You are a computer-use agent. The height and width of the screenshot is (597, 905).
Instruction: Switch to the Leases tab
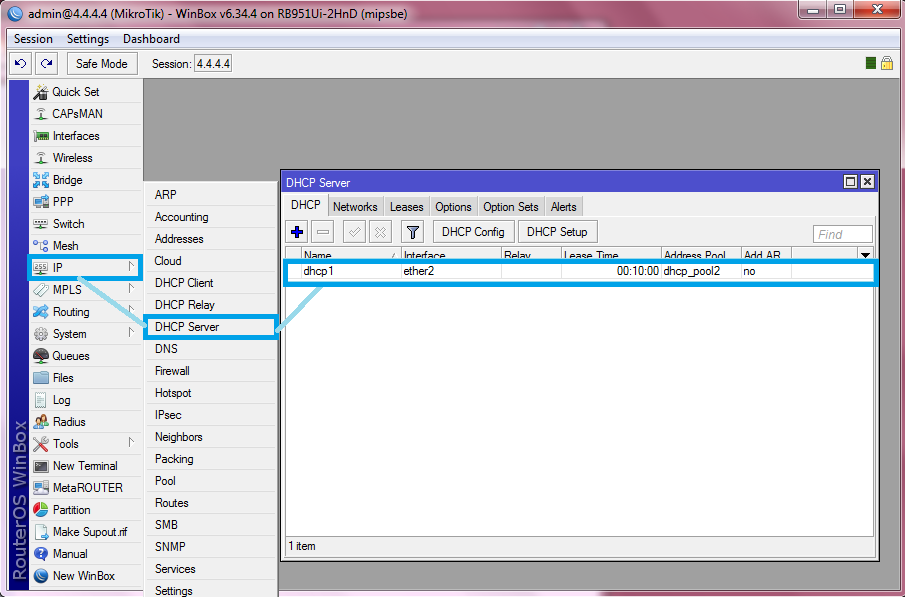pyautogui.click(x=406, y=207)
